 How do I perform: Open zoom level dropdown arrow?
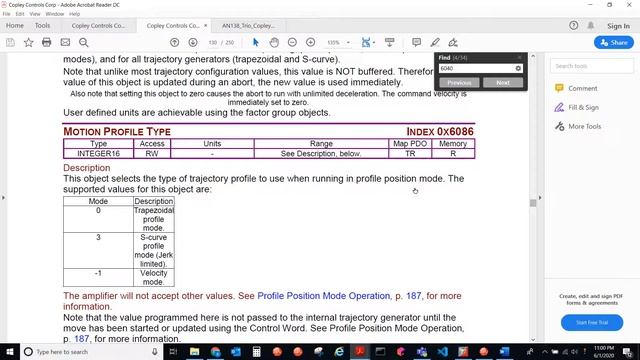pyautogui.click(x=348, y=42)
